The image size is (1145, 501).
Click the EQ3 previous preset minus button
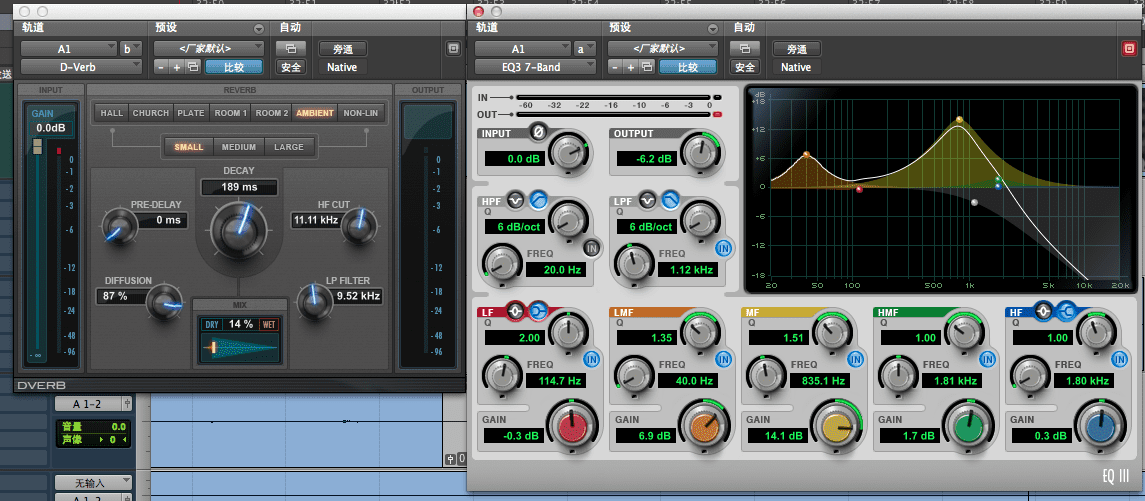(x=614, y=67)
